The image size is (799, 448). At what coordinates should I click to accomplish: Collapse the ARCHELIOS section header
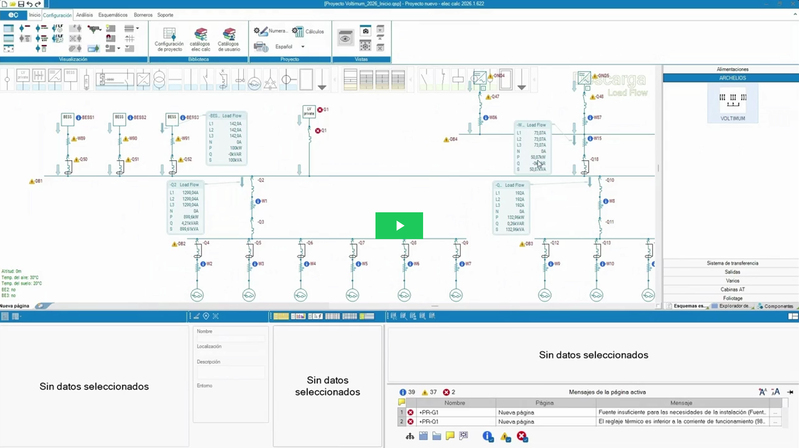pos(732,78)
